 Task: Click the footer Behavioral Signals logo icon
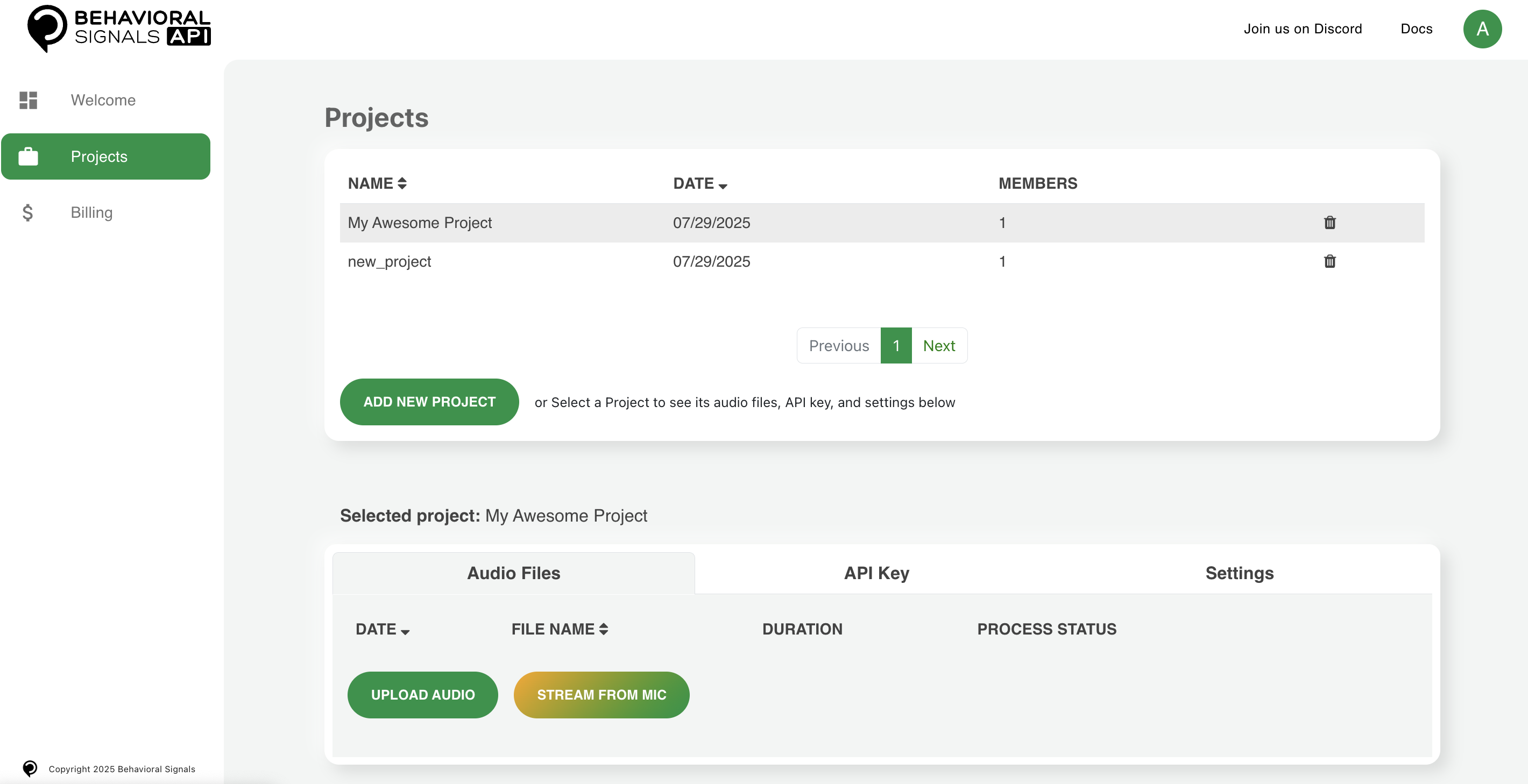point(30,768)
